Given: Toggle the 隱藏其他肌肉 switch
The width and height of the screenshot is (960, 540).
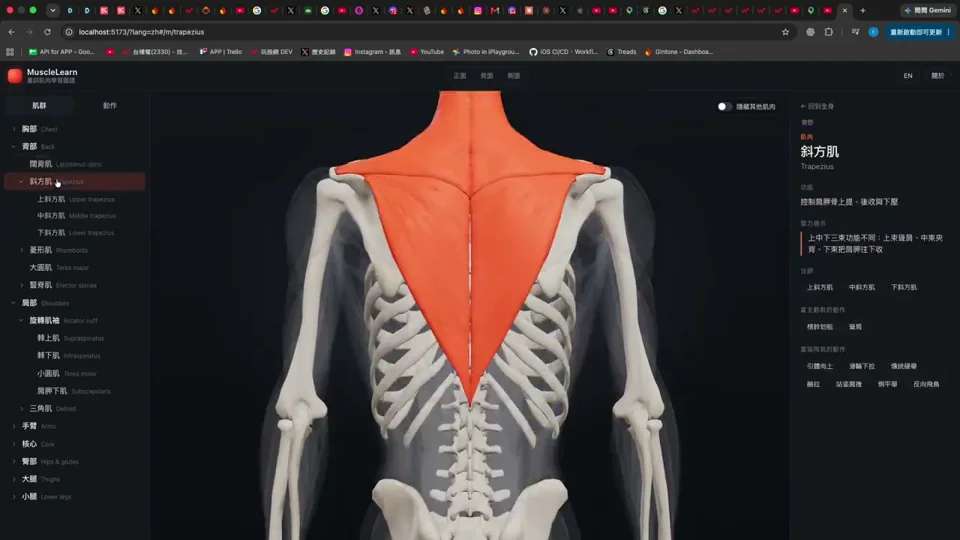Looking at the screenshot, I should (x=724, y=107).
